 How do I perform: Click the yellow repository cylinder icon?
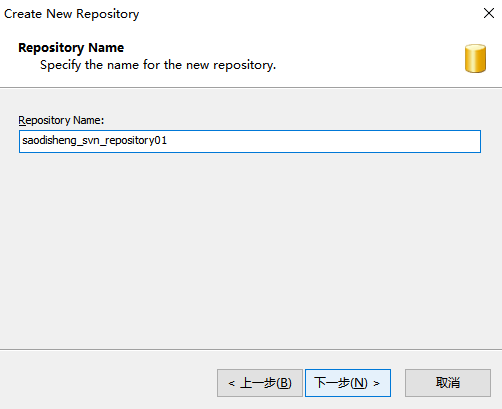tap(475, 58)
